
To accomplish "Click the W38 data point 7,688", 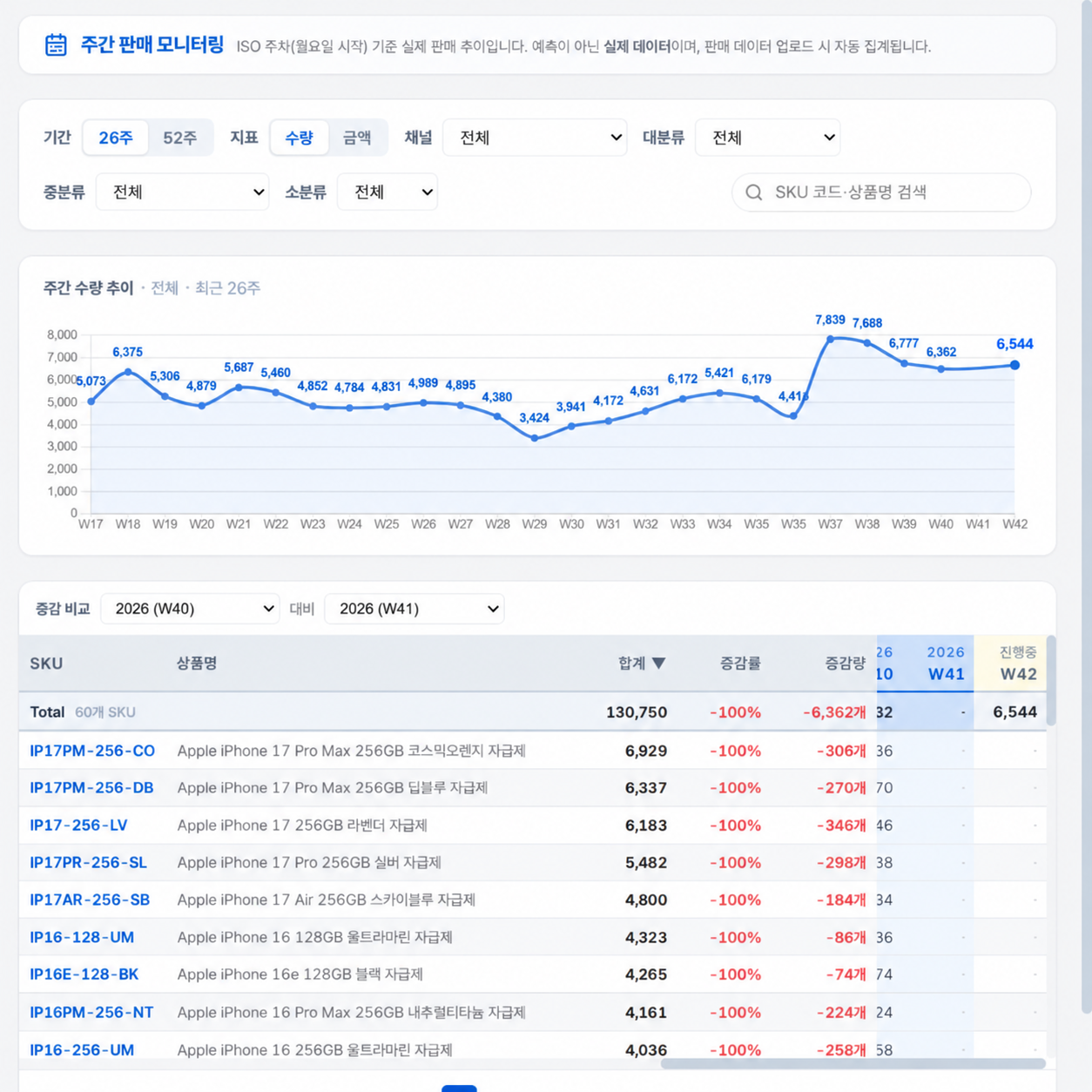I will coord(867,342).
